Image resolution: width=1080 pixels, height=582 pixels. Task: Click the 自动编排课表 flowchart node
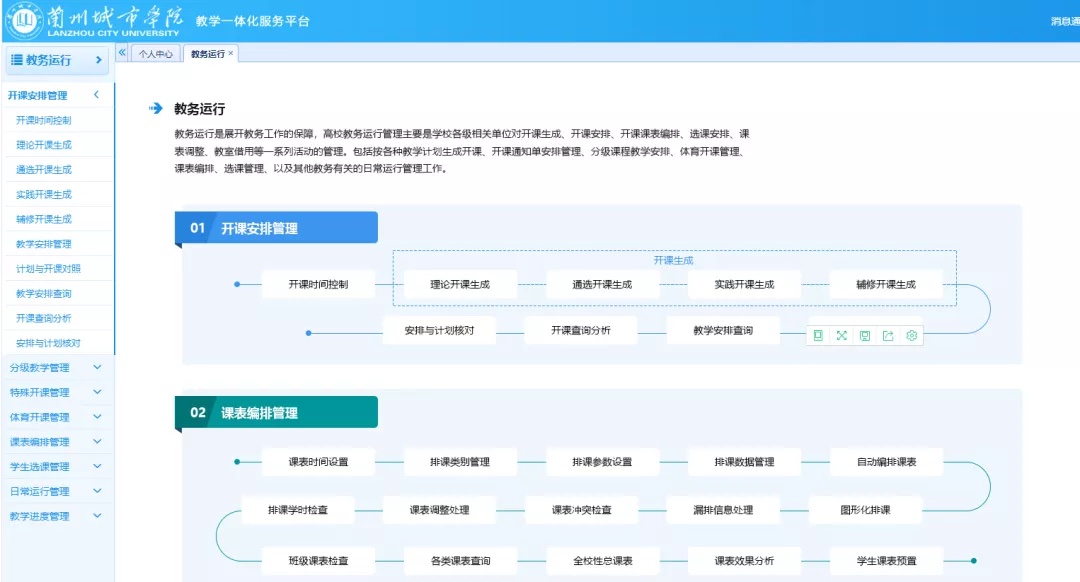(x=886, y=462)
